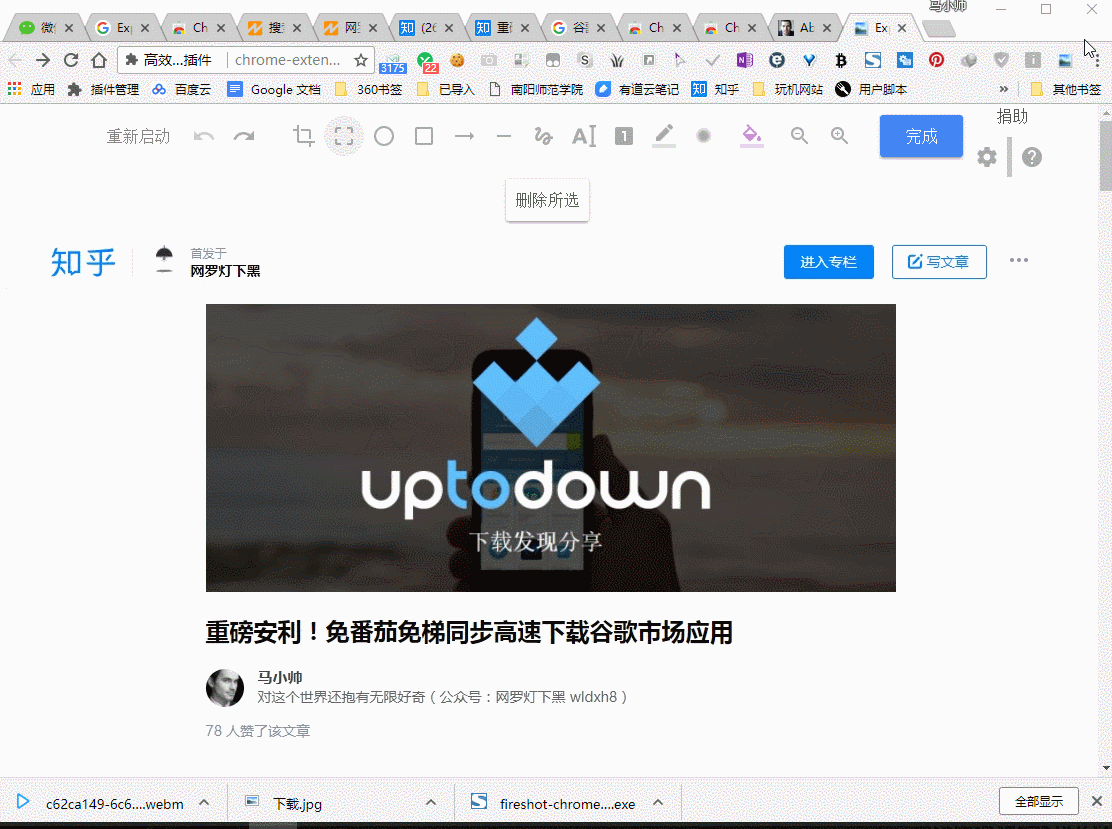Switch to the Ab tab

click(805, 28)
